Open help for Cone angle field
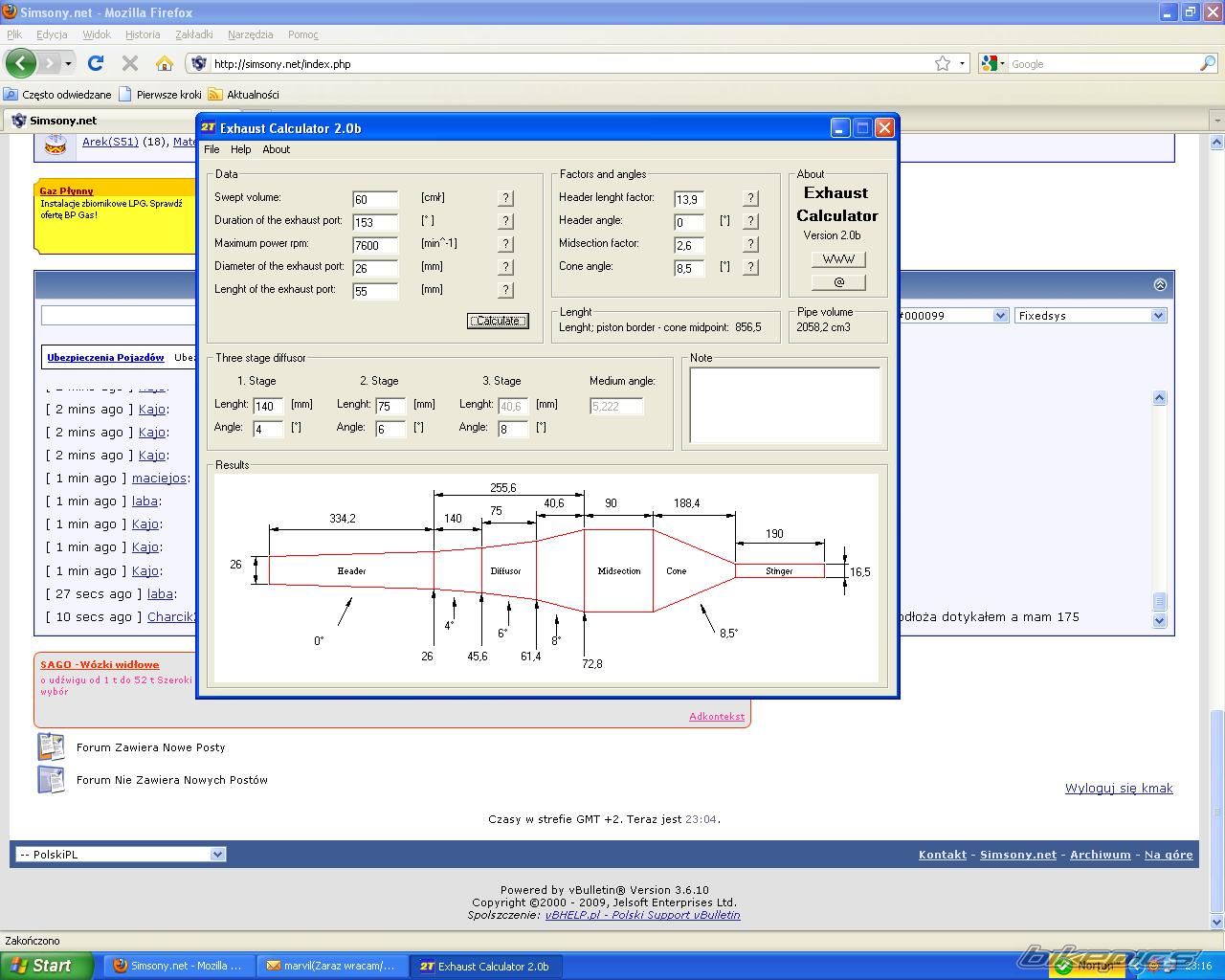Image resolution: width=1225 pixels, height=980 pixels. coord(750,267)
